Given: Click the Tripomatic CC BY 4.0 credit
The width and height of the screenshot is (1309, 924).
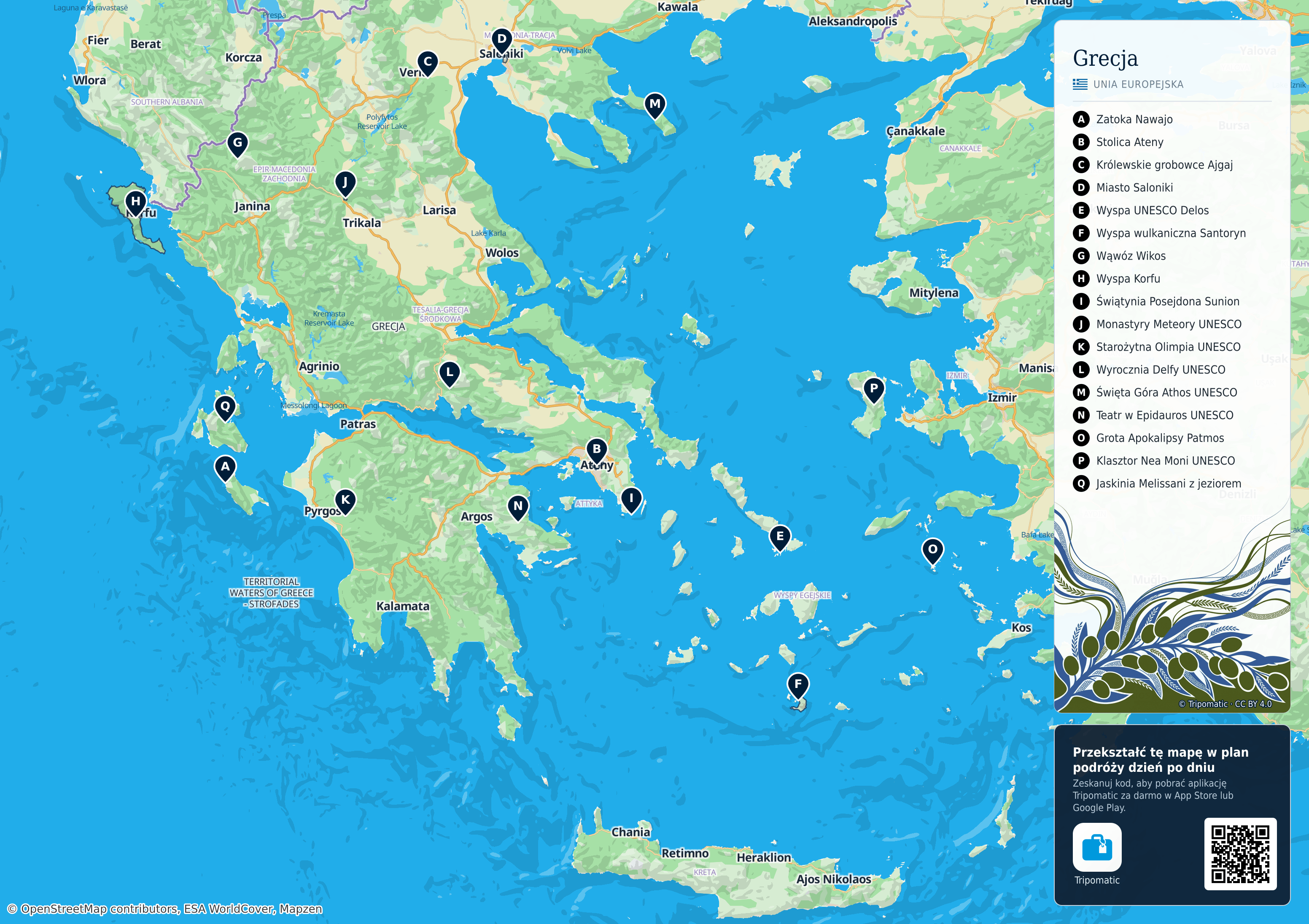Looking at the screenshot, I should [1225, 704].
